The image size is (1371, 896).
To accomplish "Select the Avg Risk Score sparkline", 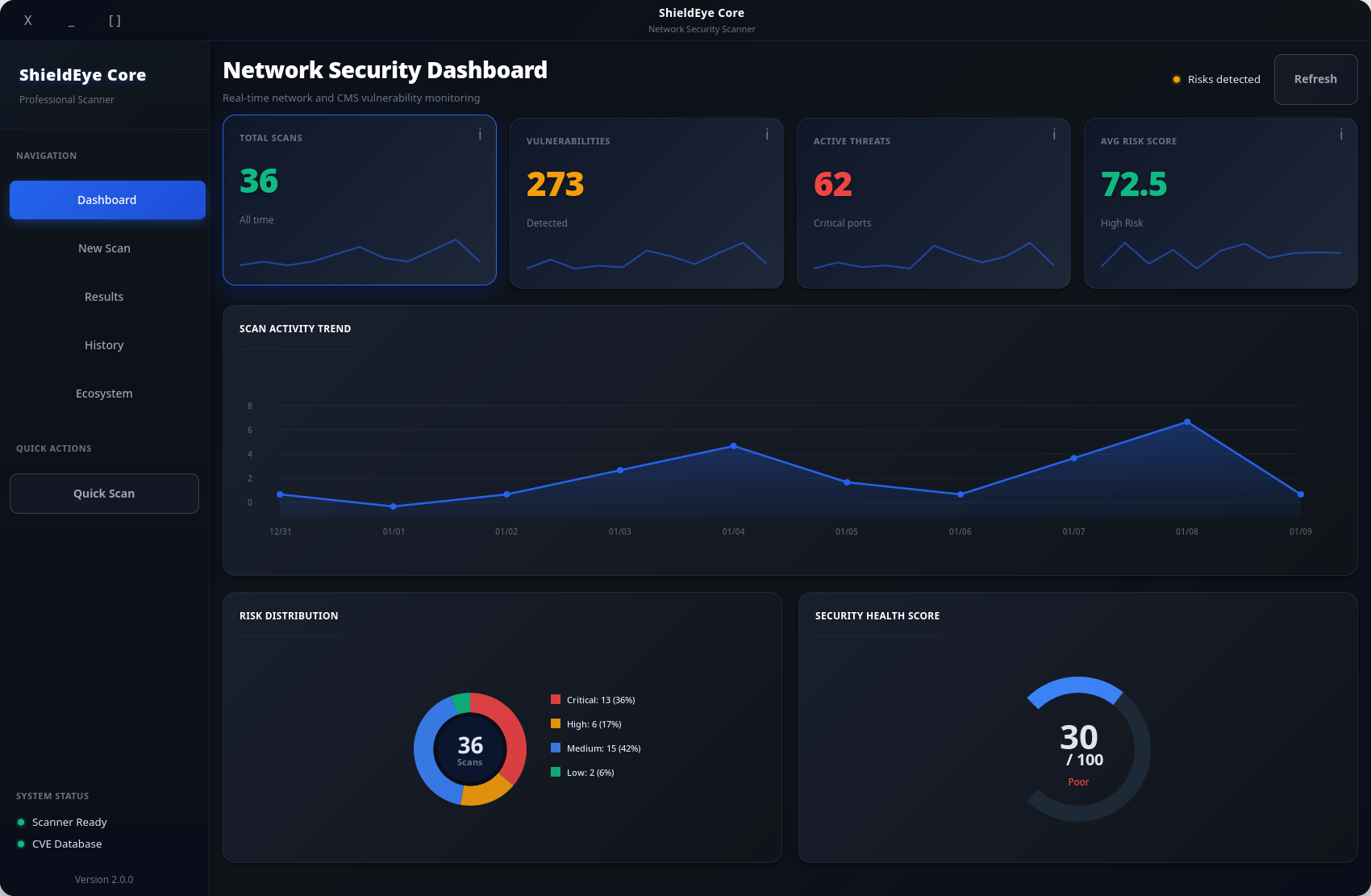I will click(1221, 256).
